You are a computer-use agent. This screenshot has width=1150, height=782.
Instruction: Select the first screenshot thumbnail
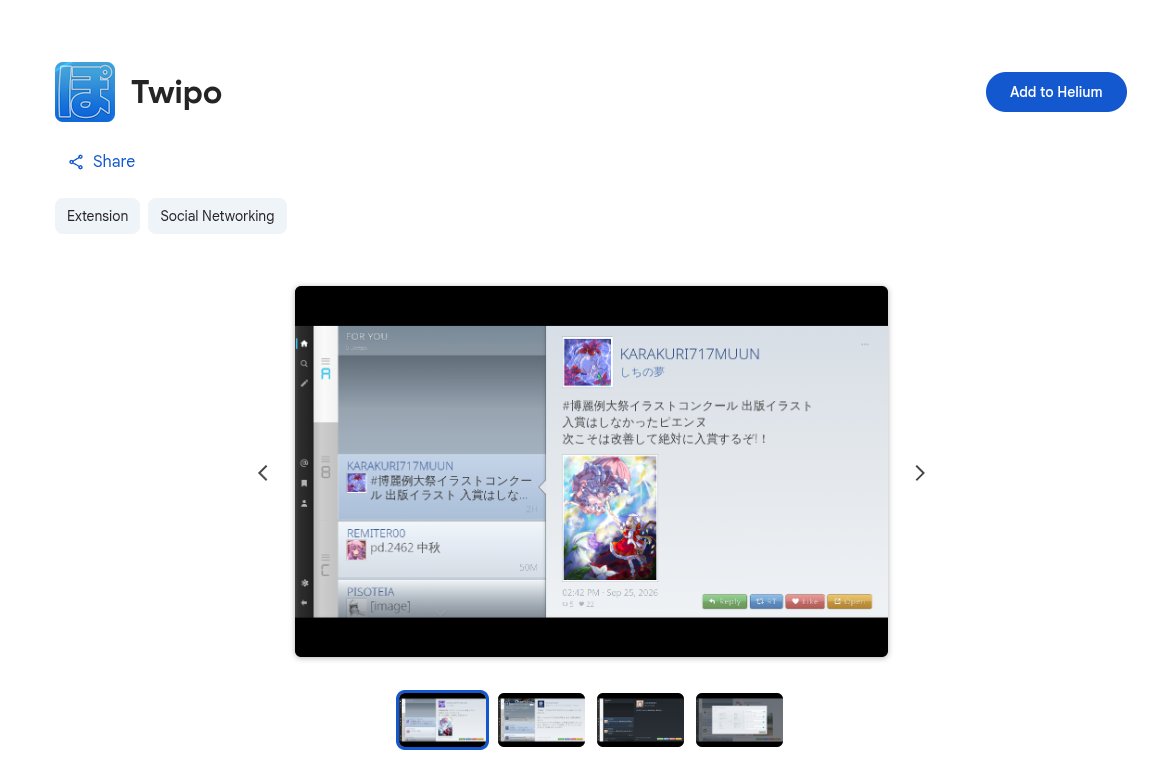[442, 720]
